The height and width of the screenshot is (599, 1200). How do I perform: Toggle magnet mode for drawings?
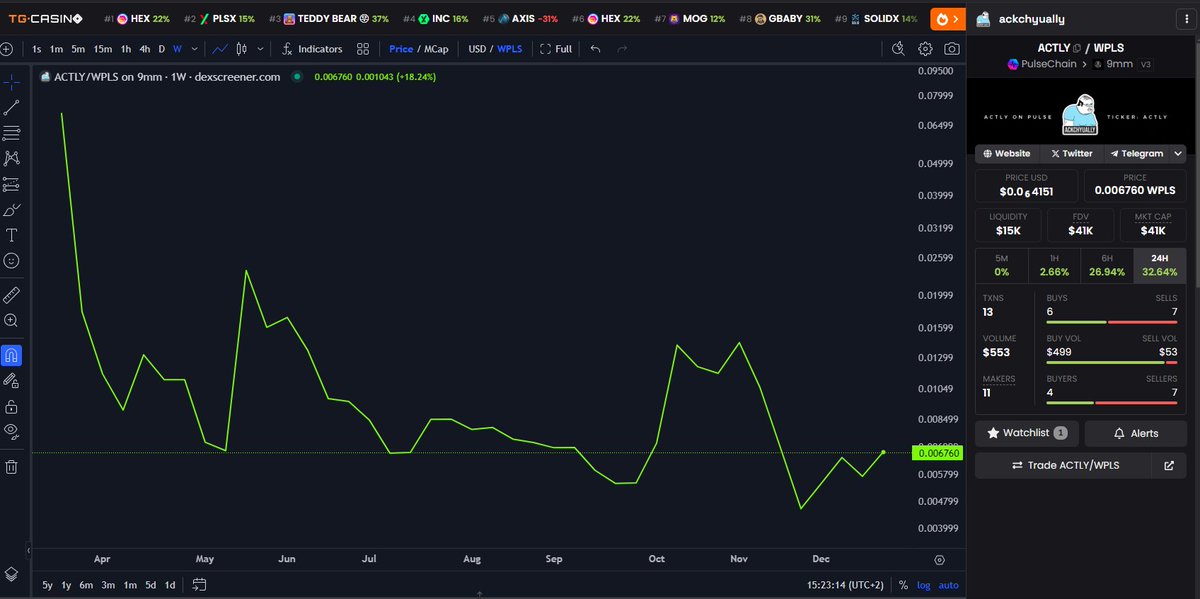click(11, 355)
